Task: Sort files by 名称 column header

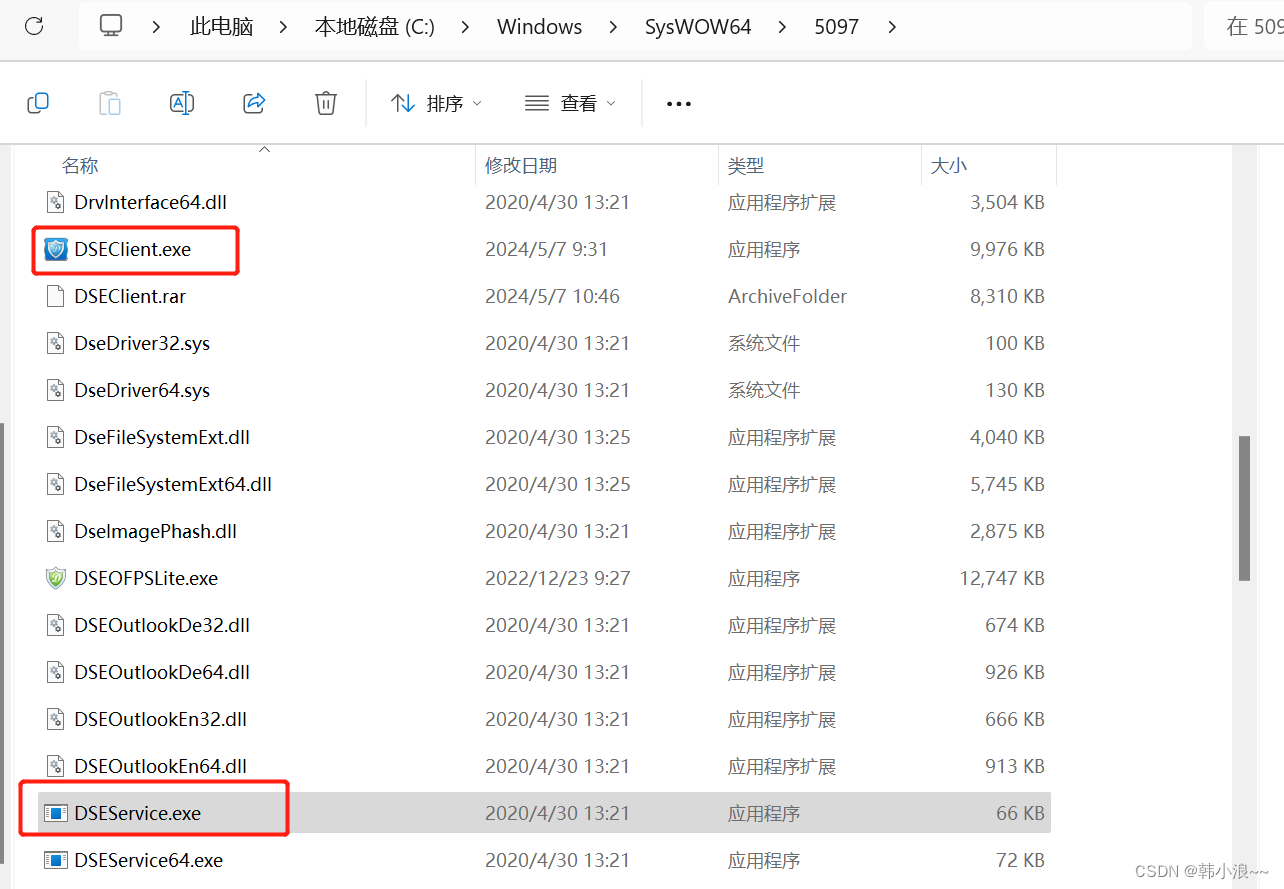Action: 80,166
